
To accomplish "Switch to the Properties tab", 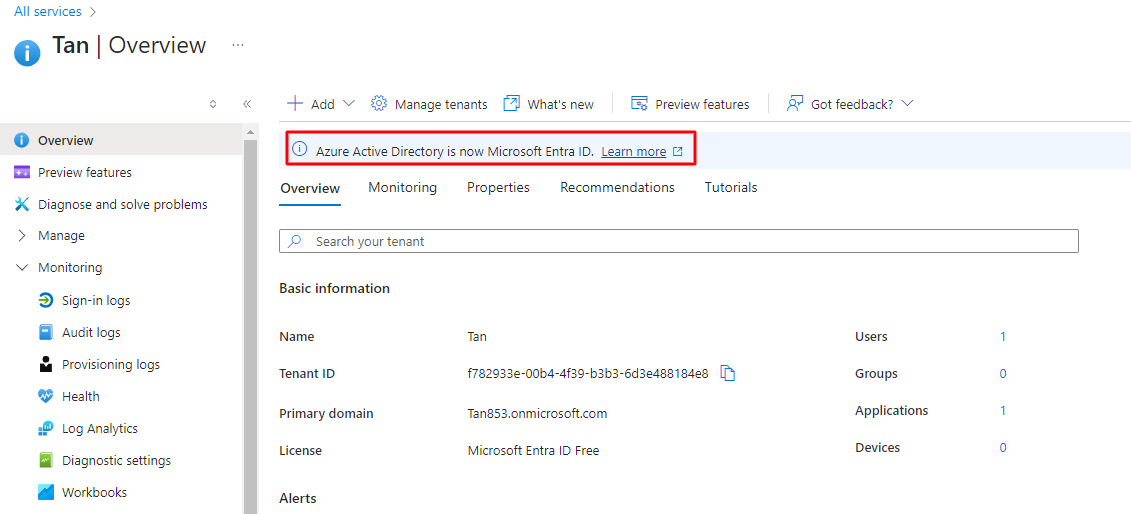I will click(x=498, y=187).
